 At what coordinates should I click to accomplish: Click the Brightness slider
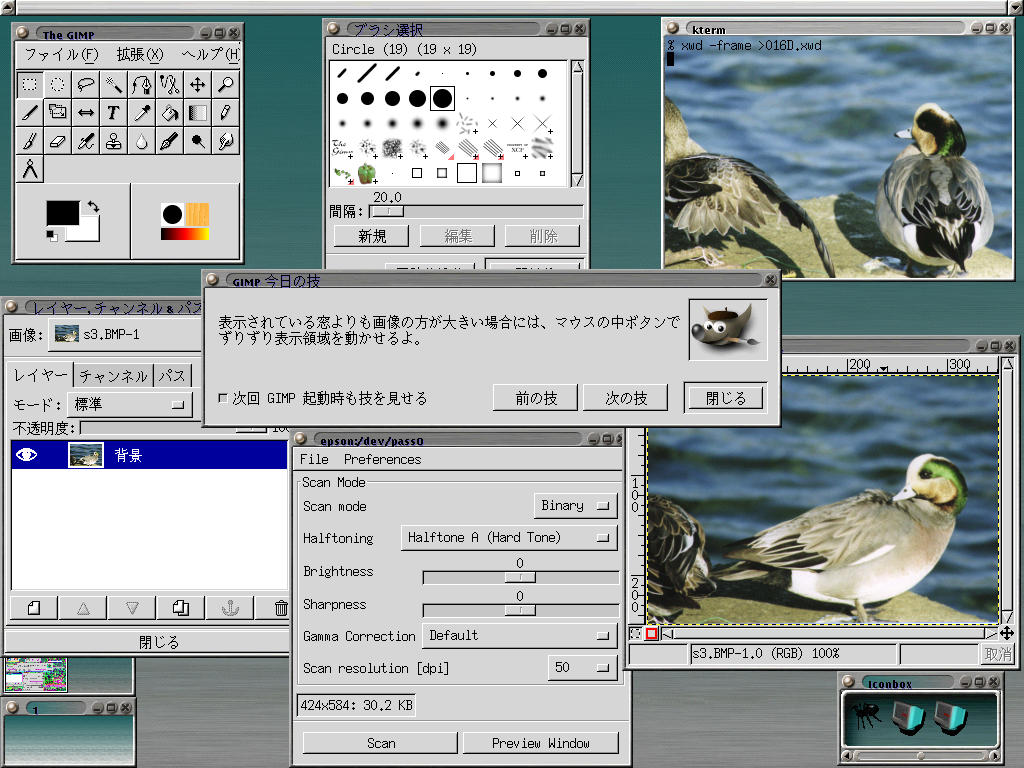[x=520, y=577]
